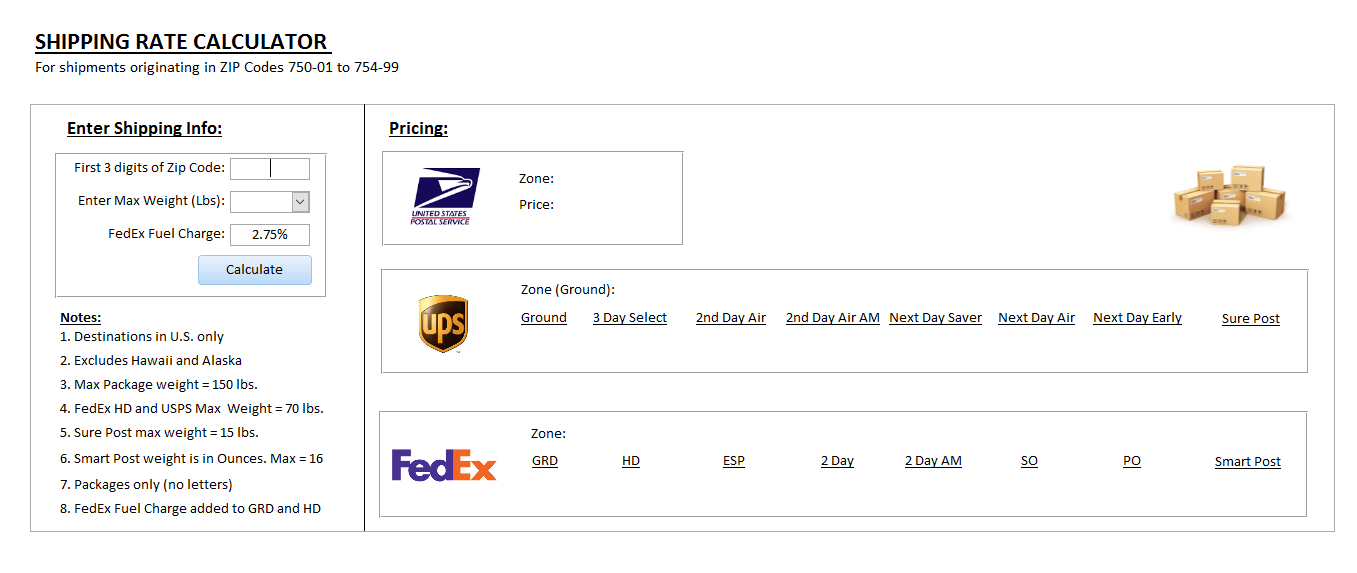Screen dimensions: 1357x573
Task: Click the FedEx 2 Day AM header
Action: pyautogui.click(x=933, y=461)
